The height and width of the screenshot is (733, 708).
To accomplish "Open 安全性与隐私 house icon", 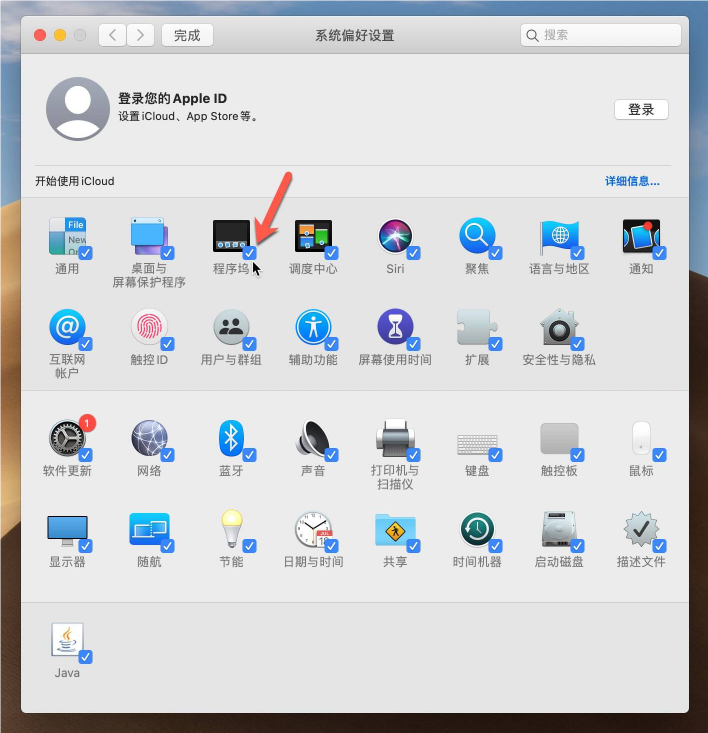I will tap(559, 327).
